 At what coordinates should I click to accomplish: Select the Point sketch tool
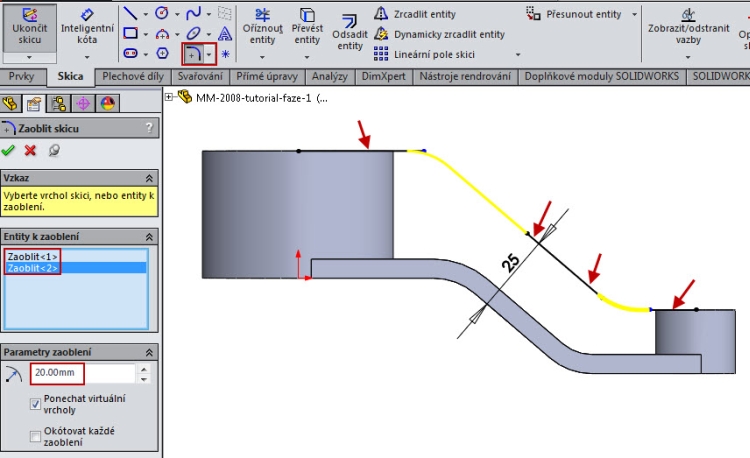tap(225, 54)
